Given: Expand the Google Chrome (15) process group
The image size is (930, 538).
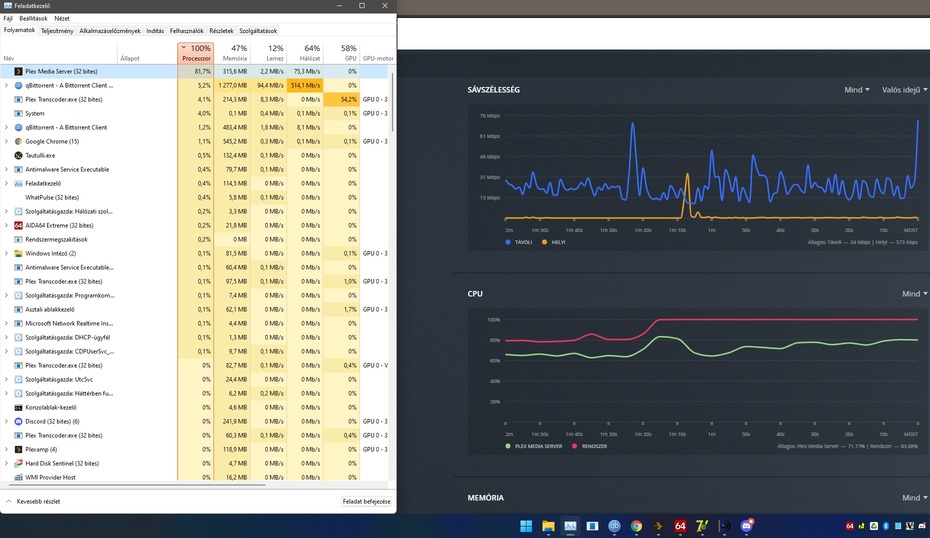Looking at the screenshot, I should coord(7,141).
